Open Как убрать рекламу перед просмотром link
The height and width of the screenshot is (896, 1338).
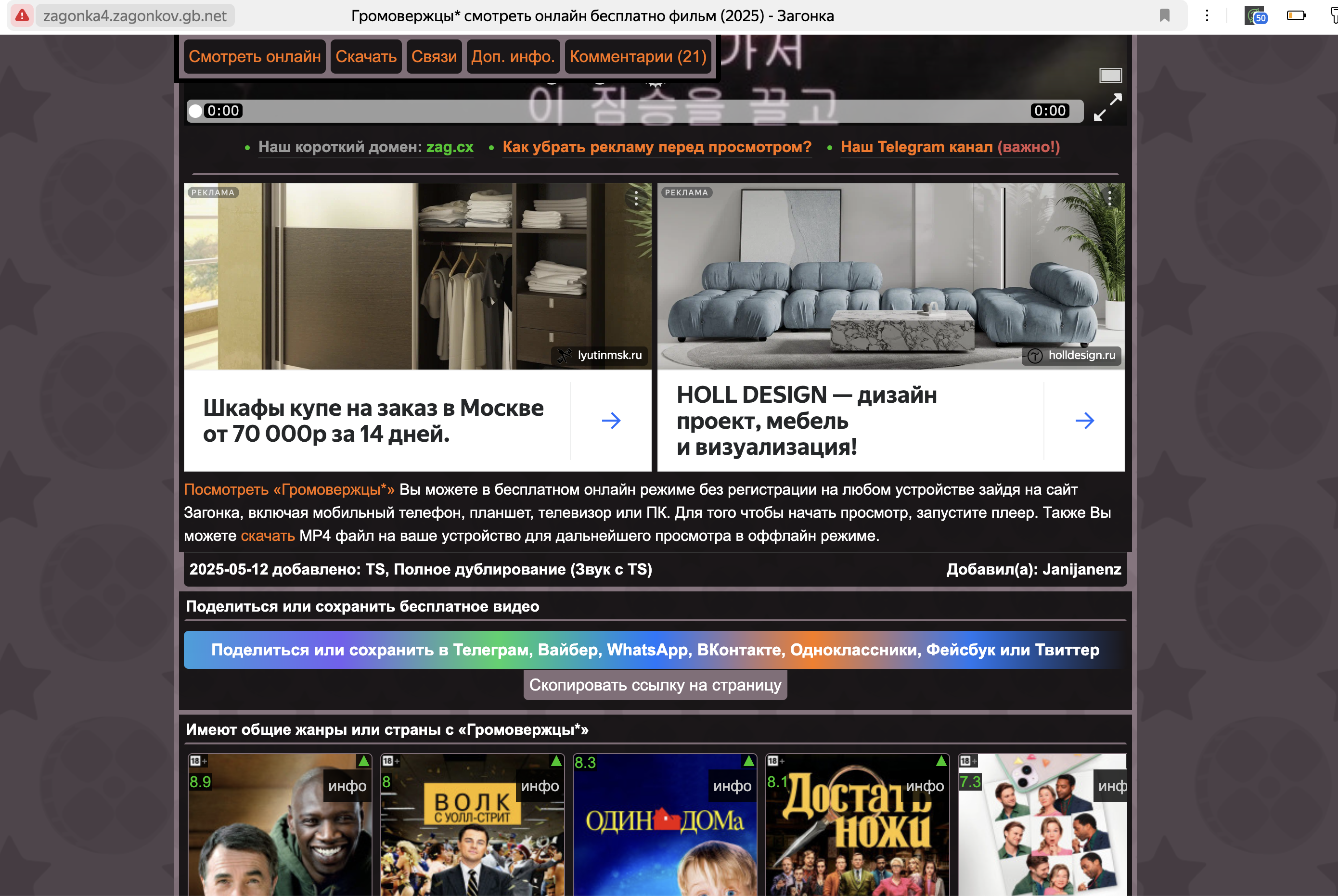click(656, 147)
